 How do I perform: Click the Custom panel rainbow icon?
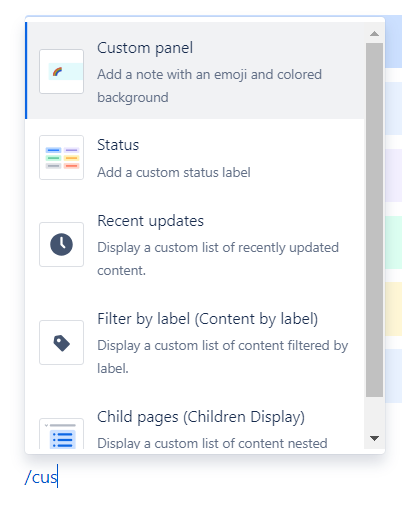61,71
